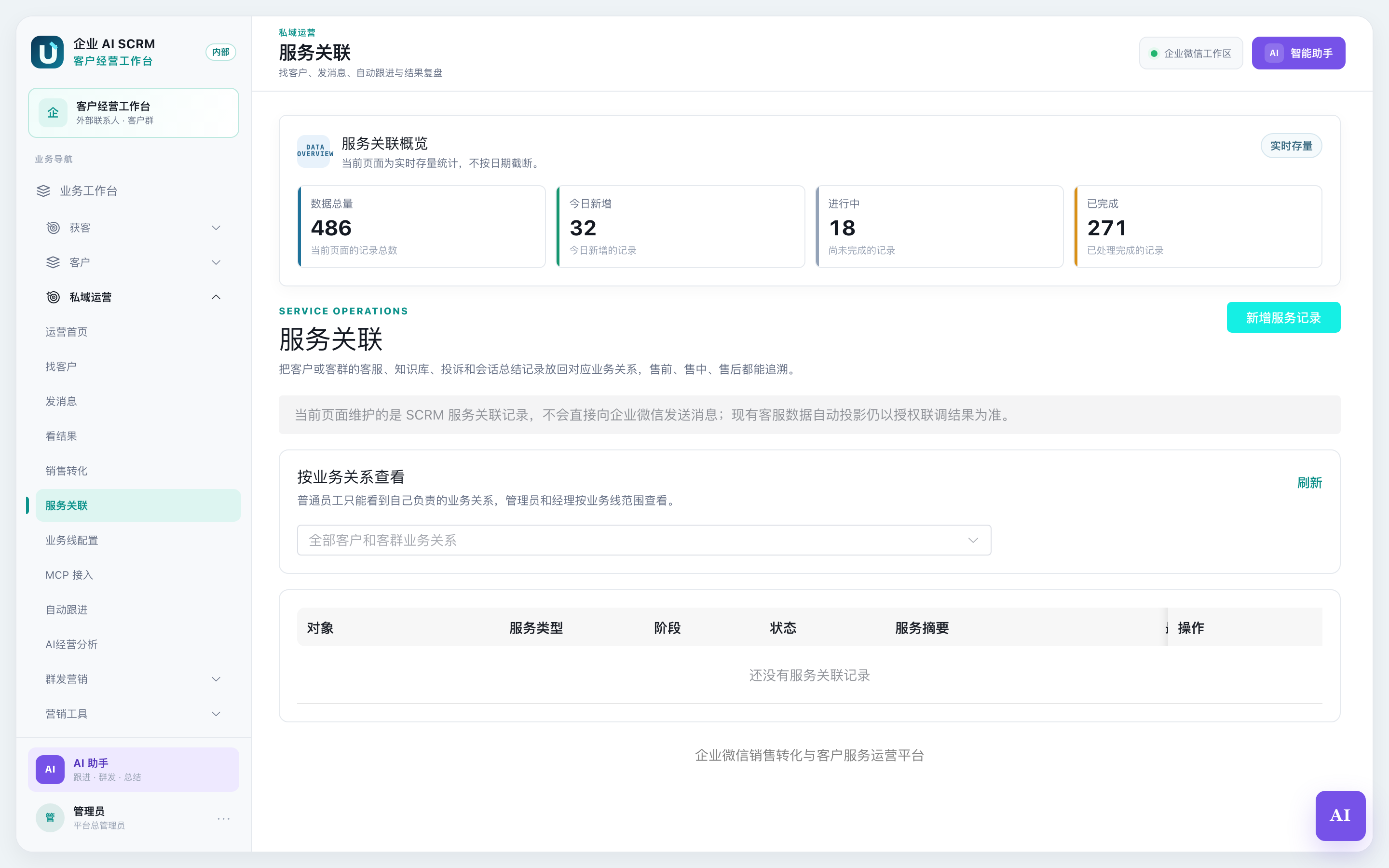Click the 私域运营 breadcrumb text
This screenshot has width=1389, height=868.
(x=297, y=33)
